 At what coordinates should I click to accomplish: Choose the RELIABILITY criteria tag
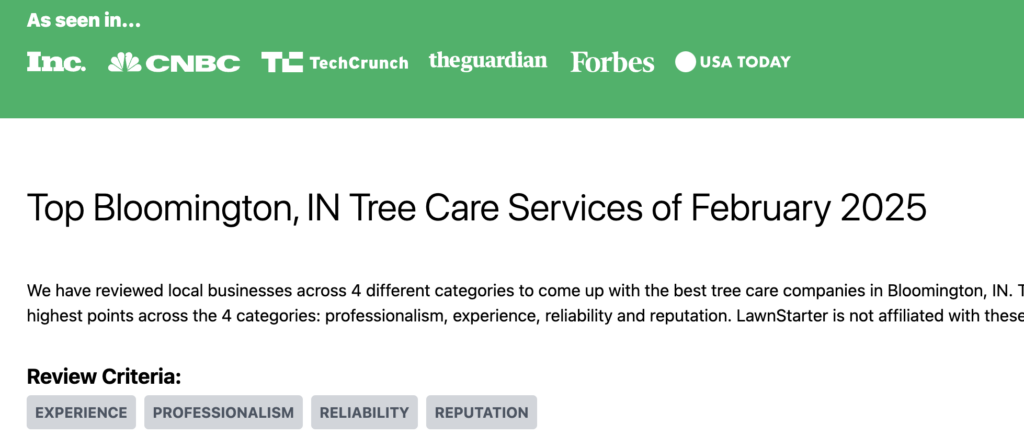(x=364, y=412)
